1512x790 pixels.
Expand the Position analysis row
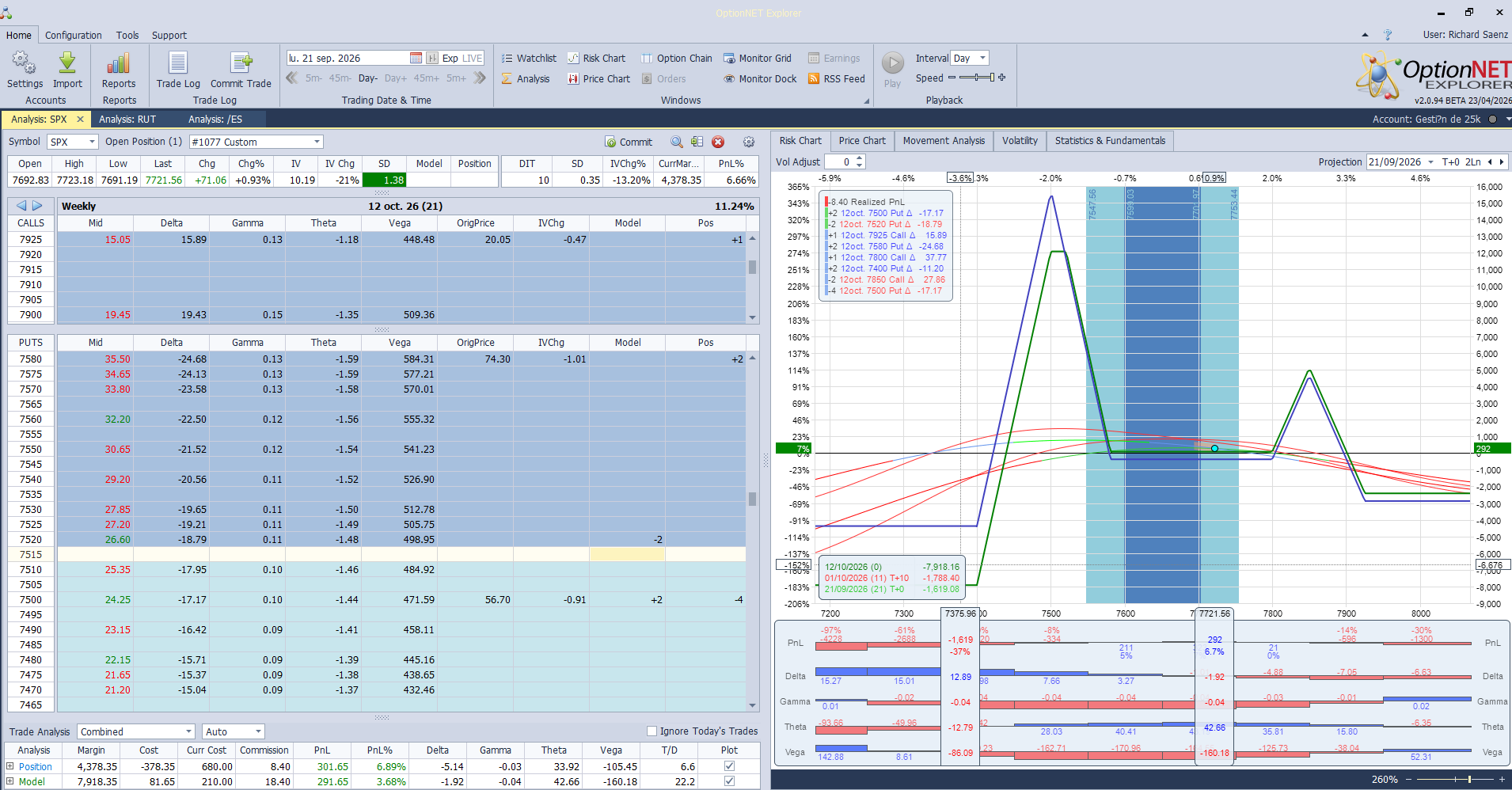(10, 766)
